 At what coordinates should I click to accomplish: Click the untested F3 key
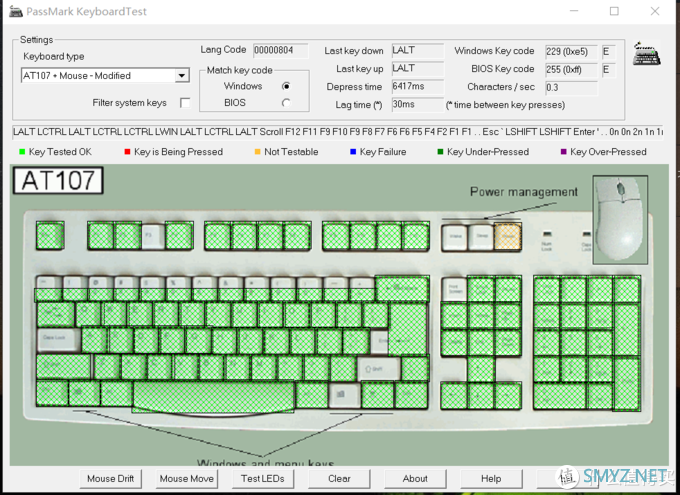153,236
